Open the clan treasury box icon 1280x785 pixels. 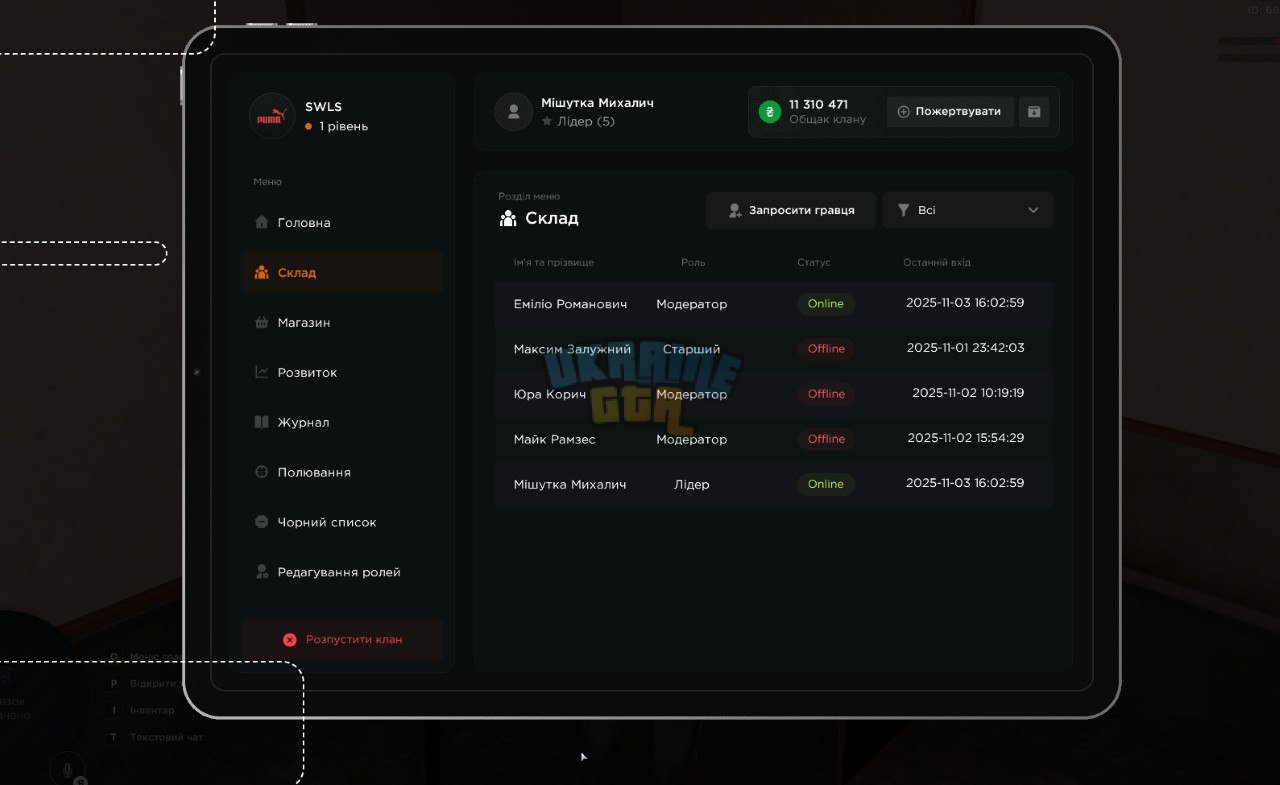tap(1034, 112)
